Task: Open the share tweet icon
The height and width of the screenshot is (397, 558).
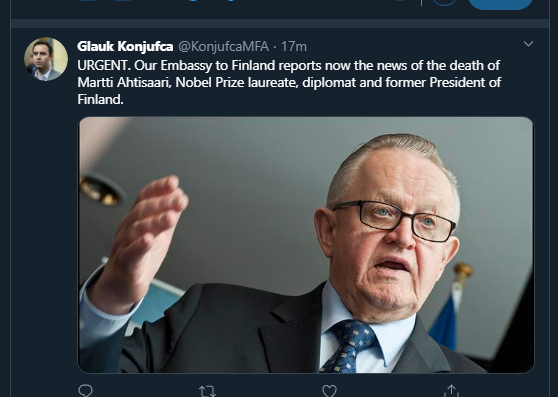Action: [452, 391]
